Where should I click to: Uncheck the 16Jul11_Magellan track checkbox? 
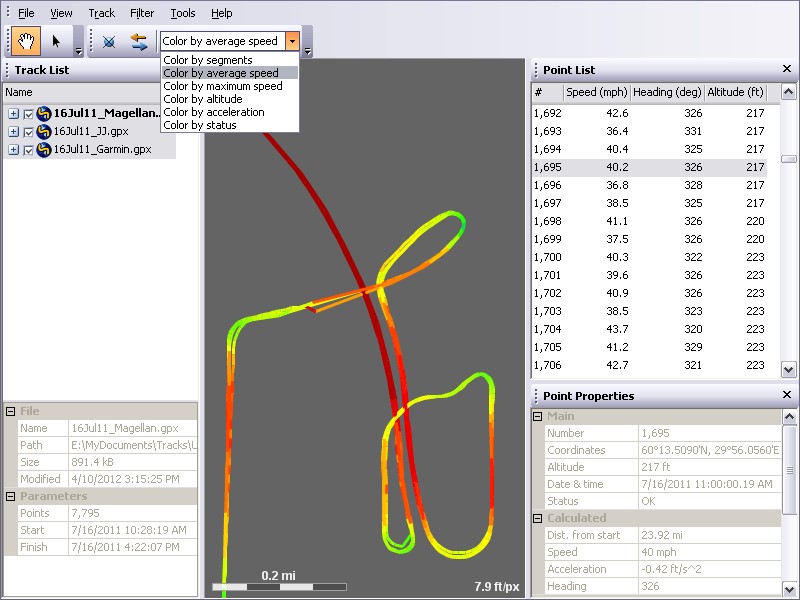click(28, 113)
